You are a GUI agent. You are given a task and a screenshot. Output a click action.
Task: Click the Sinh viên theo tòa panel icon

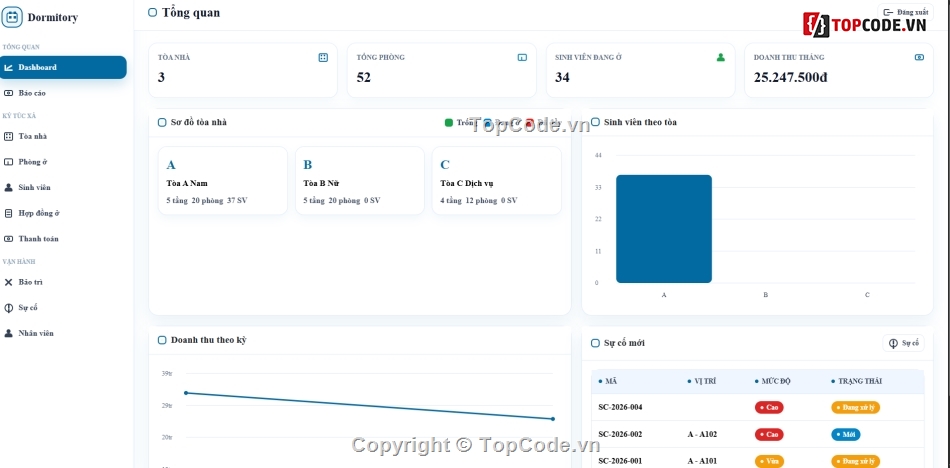click(596, 122)
